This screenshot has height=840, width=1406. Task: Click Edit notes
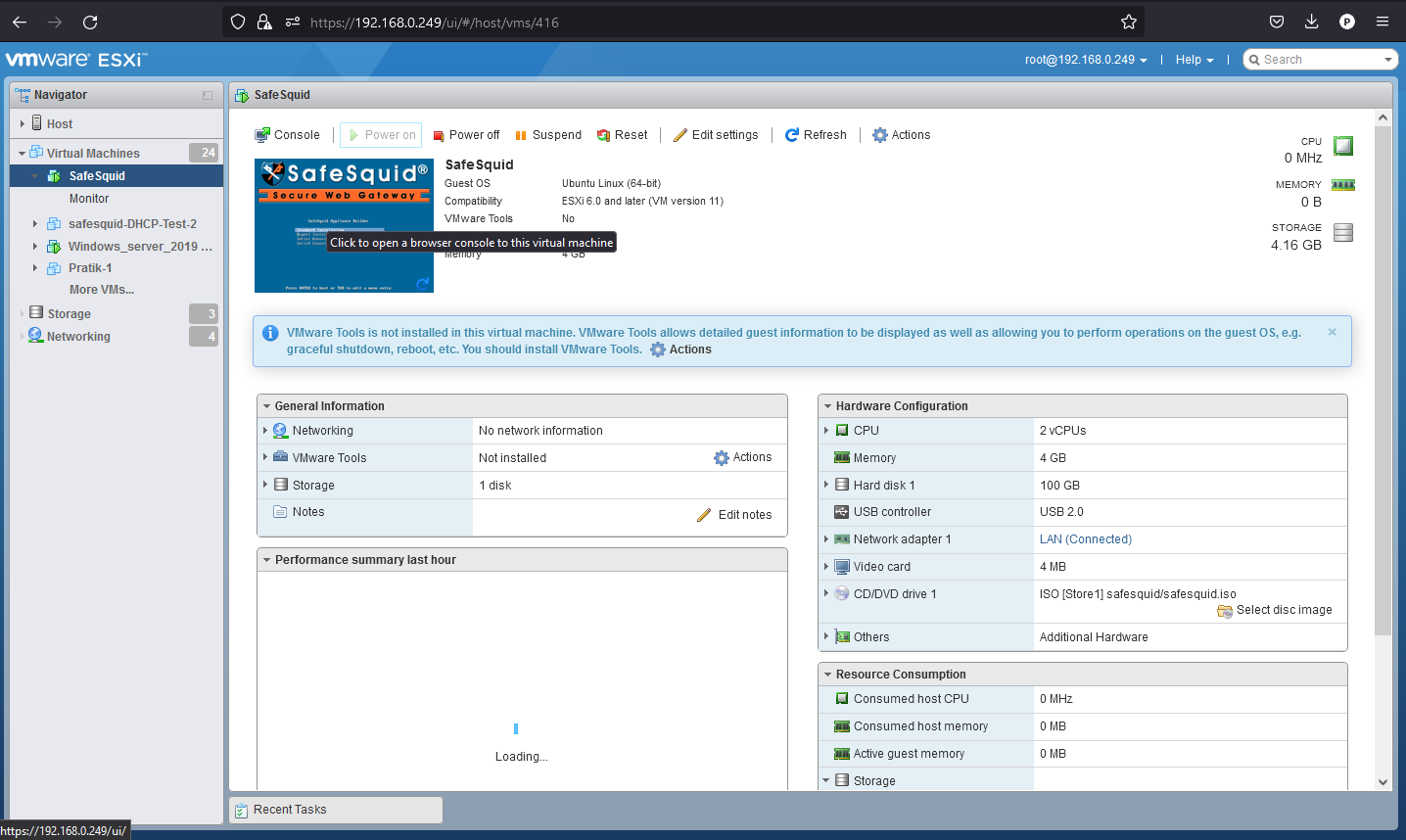tap(734, 515)
